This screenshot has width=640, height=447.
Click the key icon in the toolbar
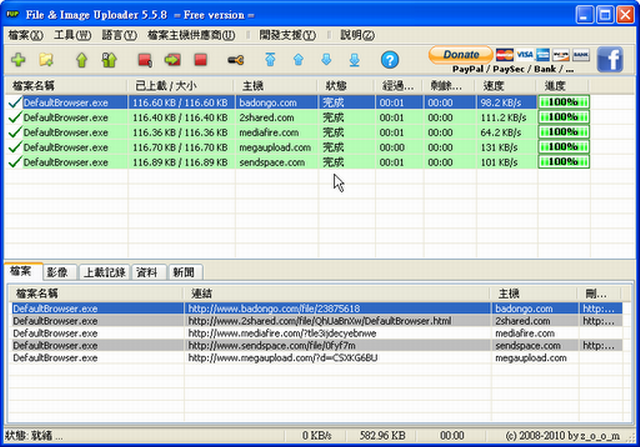click(235, 61)
